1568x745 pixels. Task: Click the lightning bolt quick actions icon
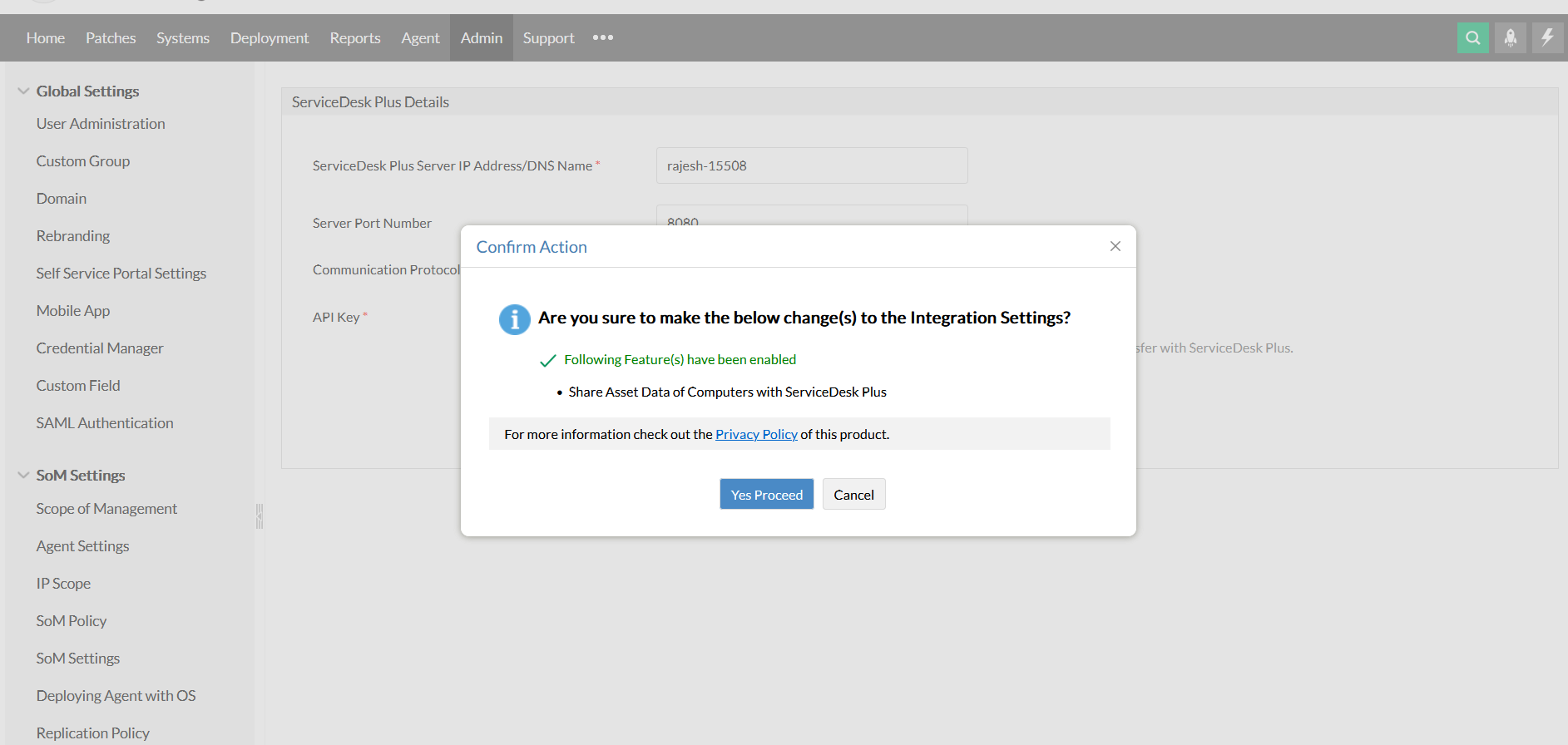pos(1547,37)
